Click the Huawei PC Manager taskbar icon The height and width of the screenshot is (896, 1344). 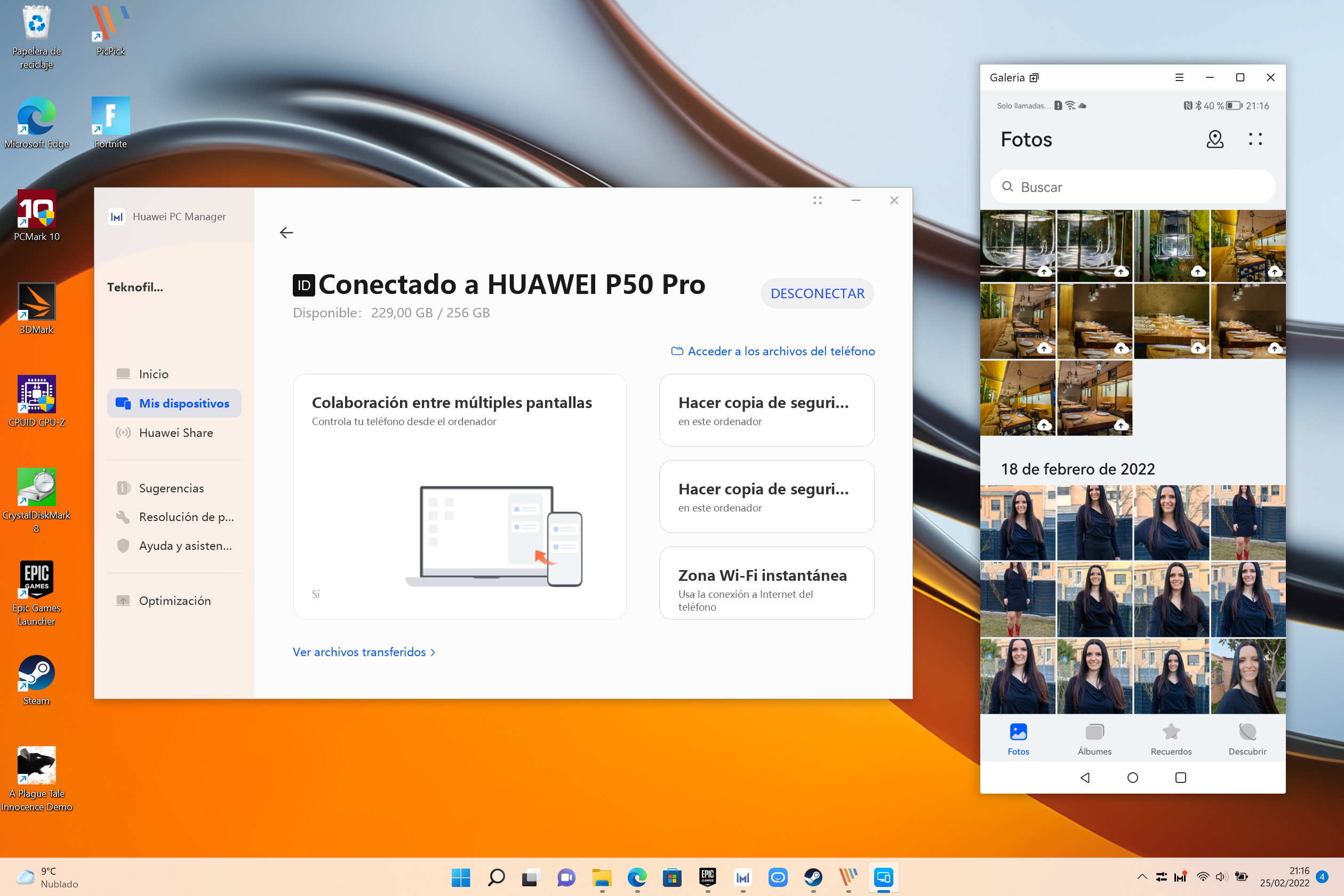click(742, 877)
